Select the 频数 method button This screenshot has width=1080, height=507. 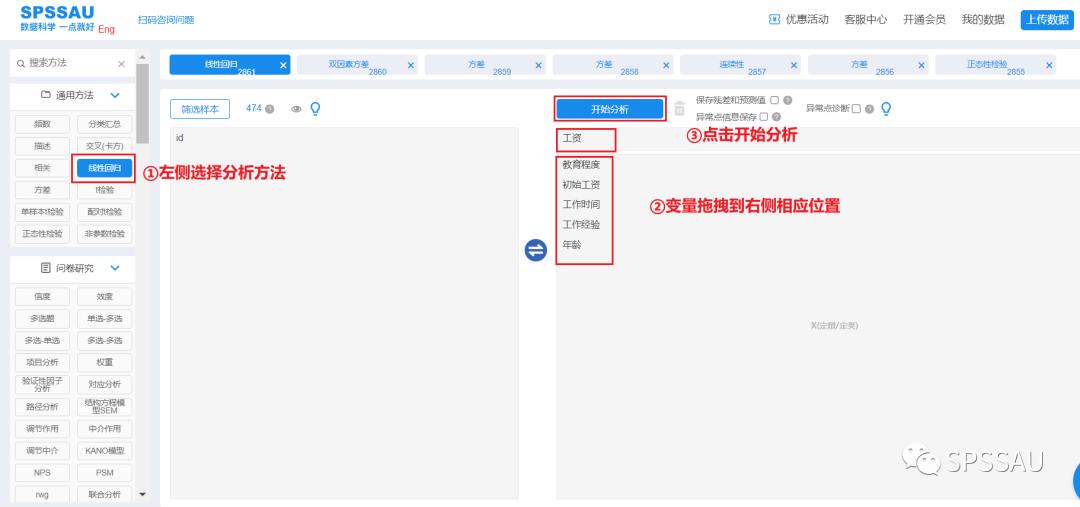point(42,124)
